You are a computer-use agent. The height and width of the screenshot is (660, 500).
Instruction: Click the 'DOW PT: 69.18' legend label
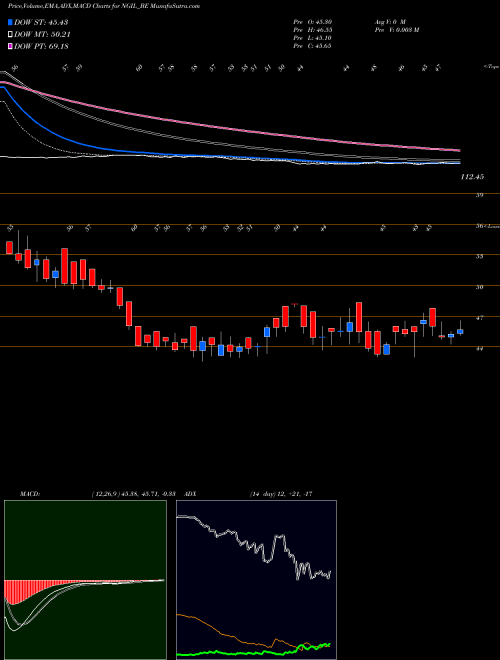pyautogui.click(x=41, y=46)
